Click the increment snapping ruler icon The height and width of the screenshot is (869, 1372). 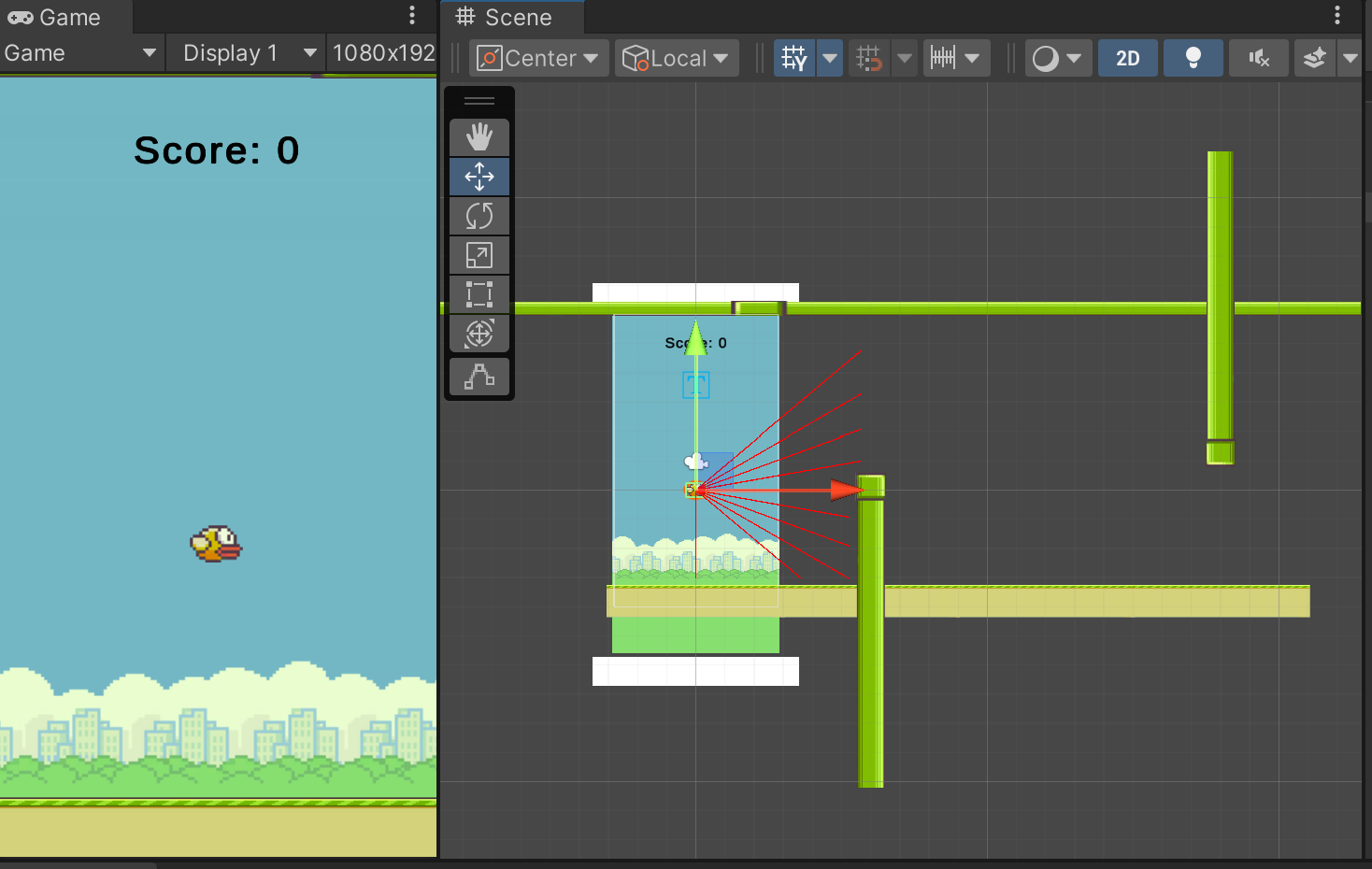coord(943,59)
